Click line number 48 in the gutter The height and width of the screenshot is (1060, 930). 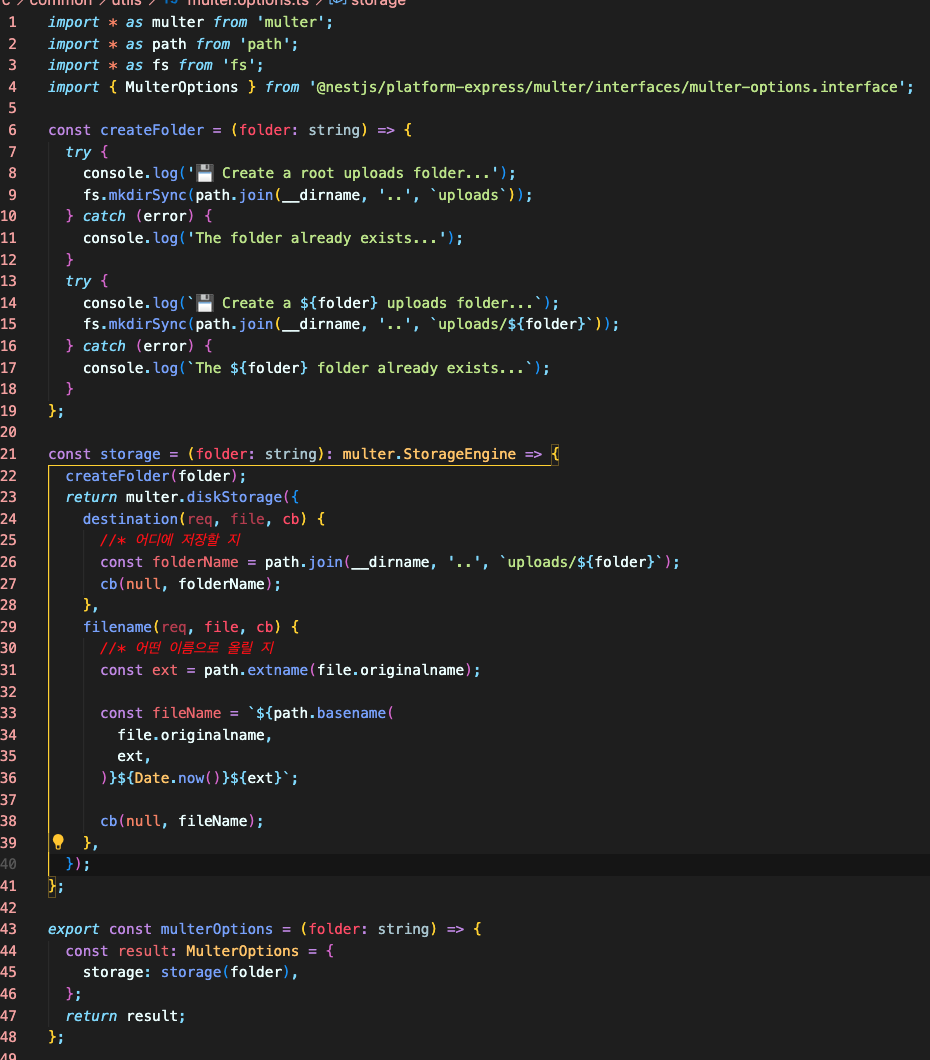[8, 1037]
